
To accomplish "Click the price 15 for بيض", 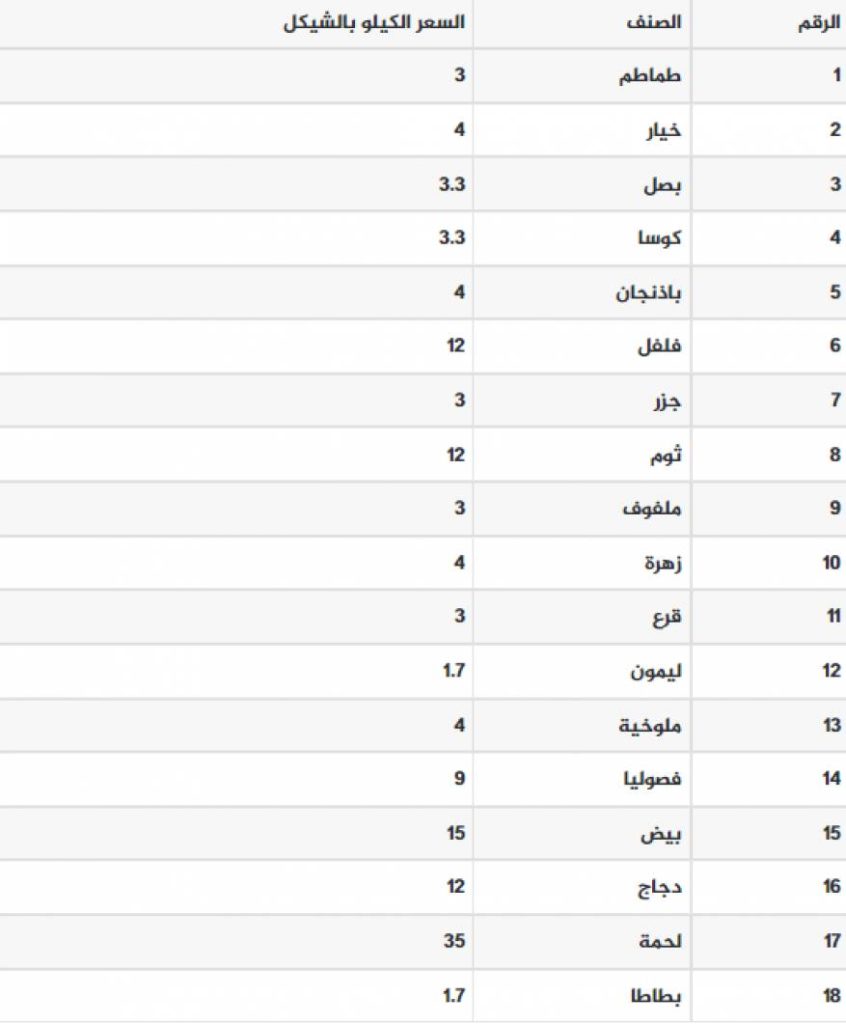I will (455, 833).
